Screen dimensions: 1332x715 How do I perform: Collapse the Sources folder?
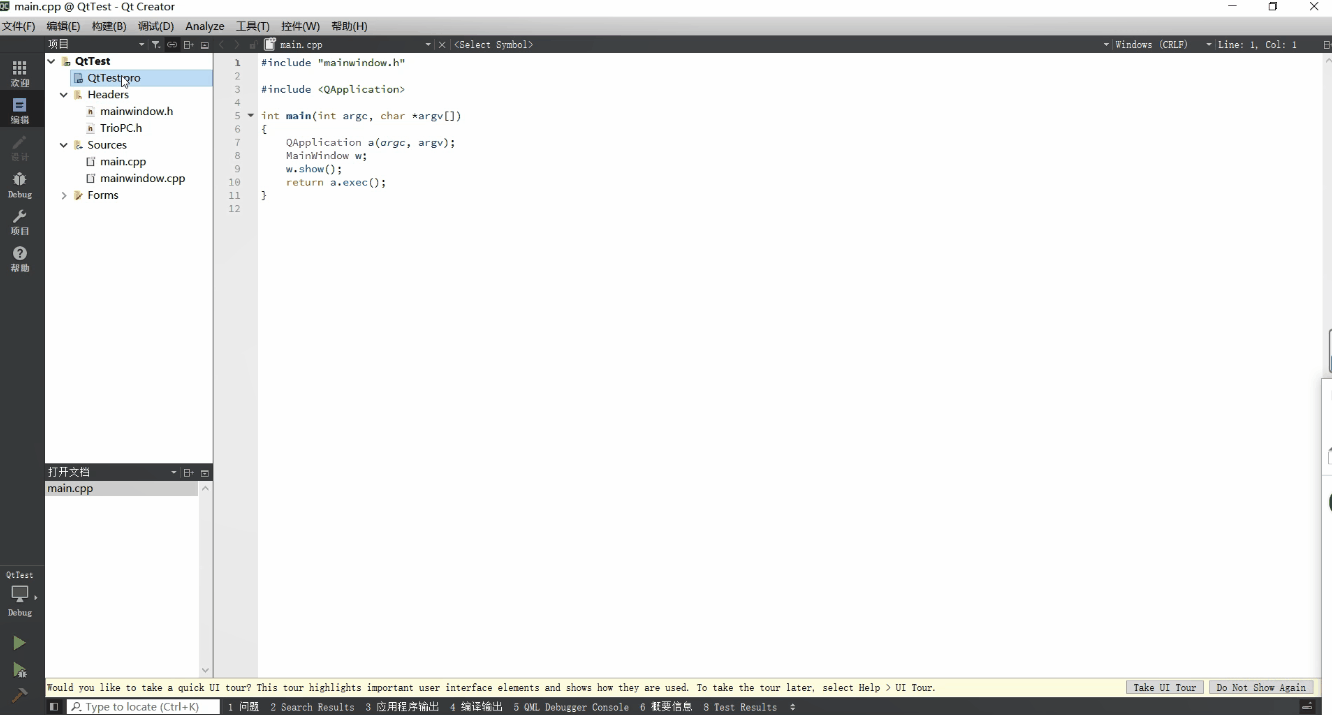64,145
